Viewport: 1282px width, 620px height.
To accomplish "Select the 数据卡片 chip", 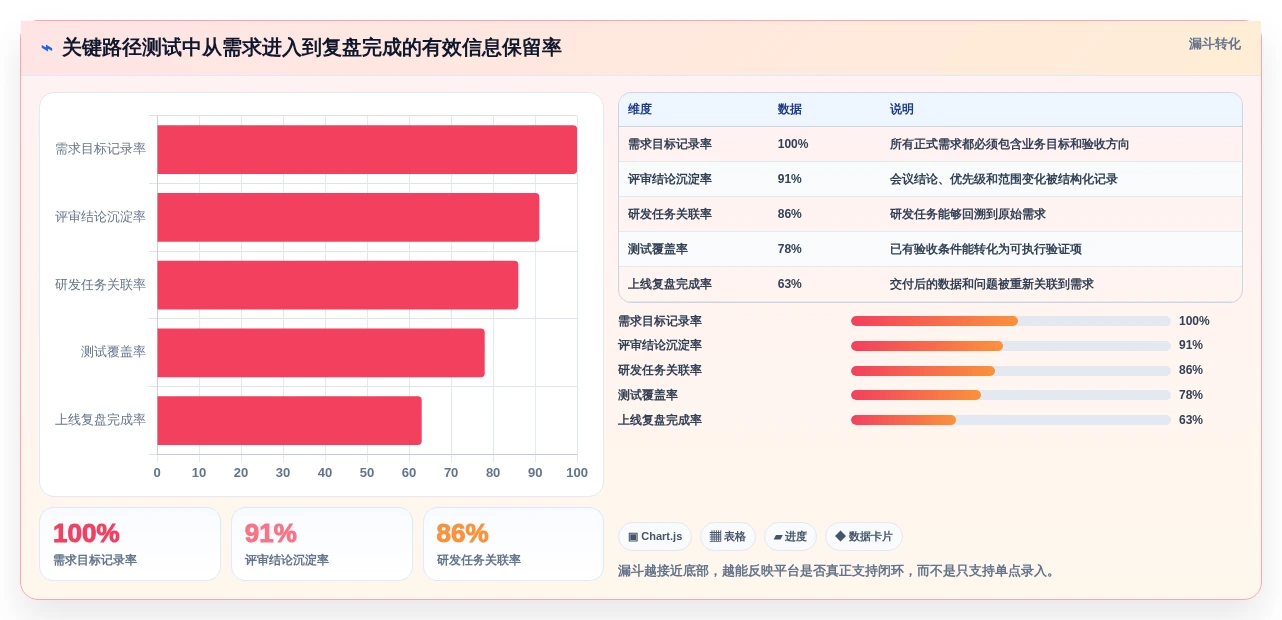I will (864, 537).
